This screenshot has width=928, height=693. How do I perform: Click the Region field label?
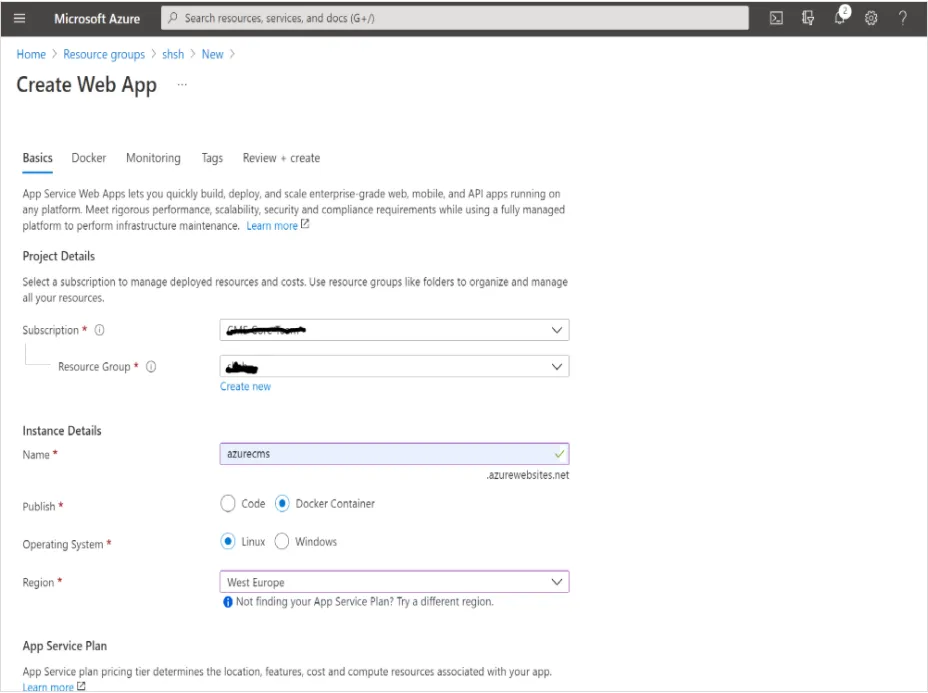tap(38, 583)
